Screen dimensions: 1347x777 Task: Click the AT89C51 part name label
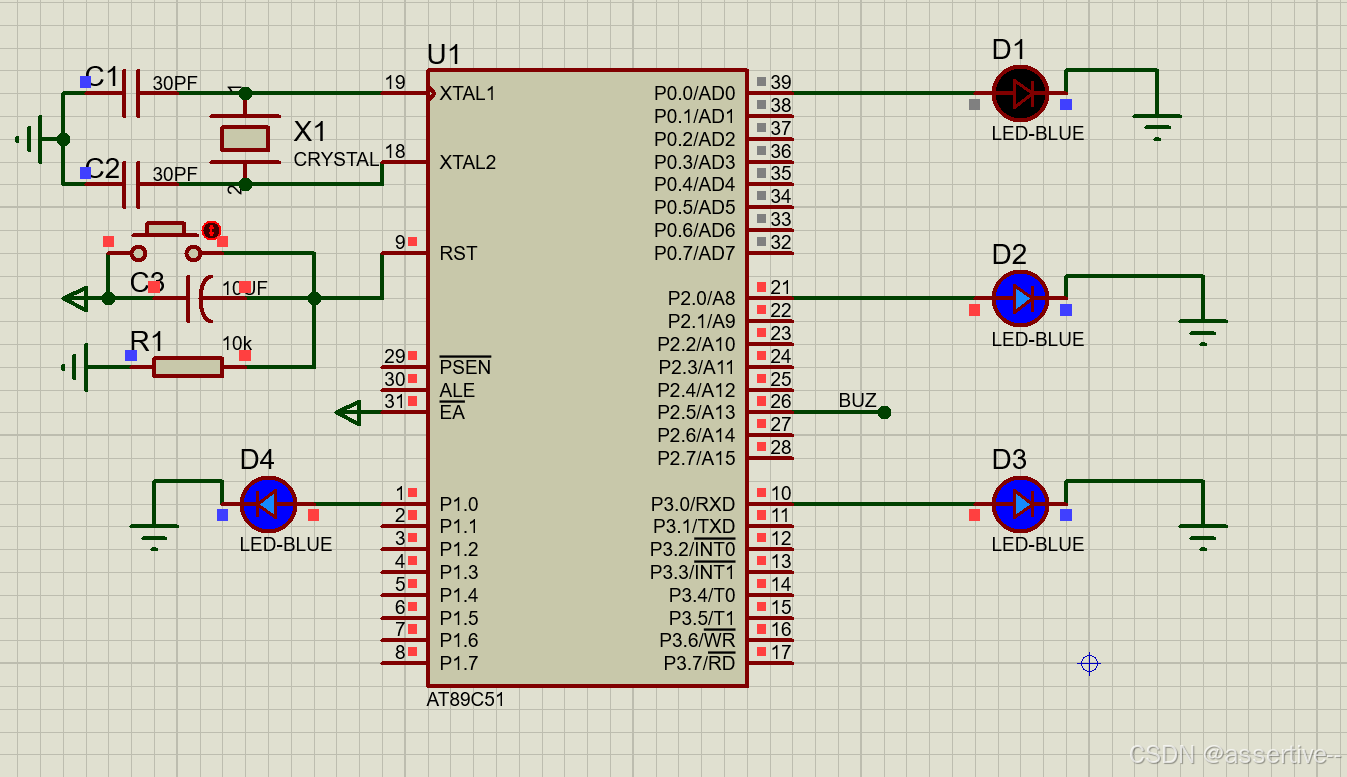pos(466,700)
